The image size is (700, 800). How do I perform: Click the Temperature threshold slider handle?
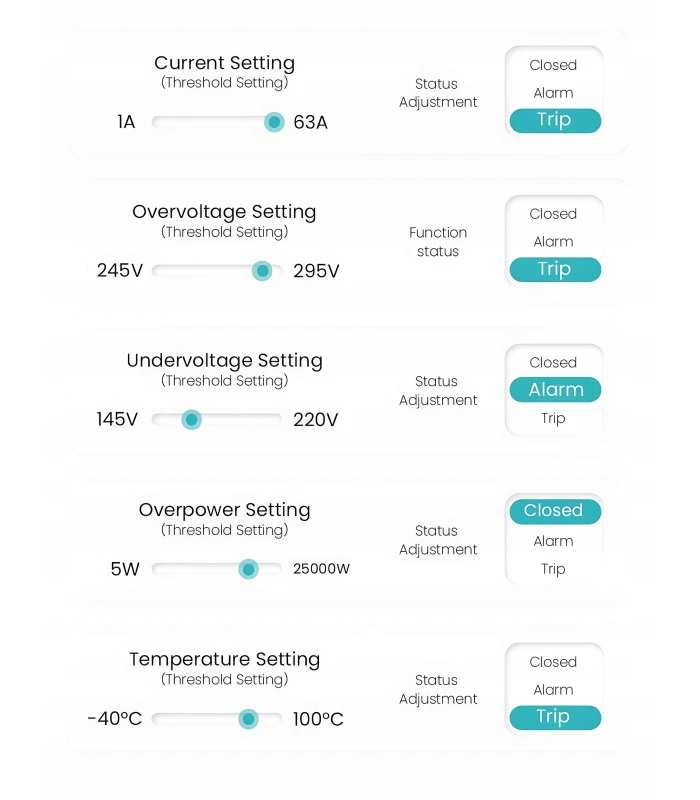(248, 719)
